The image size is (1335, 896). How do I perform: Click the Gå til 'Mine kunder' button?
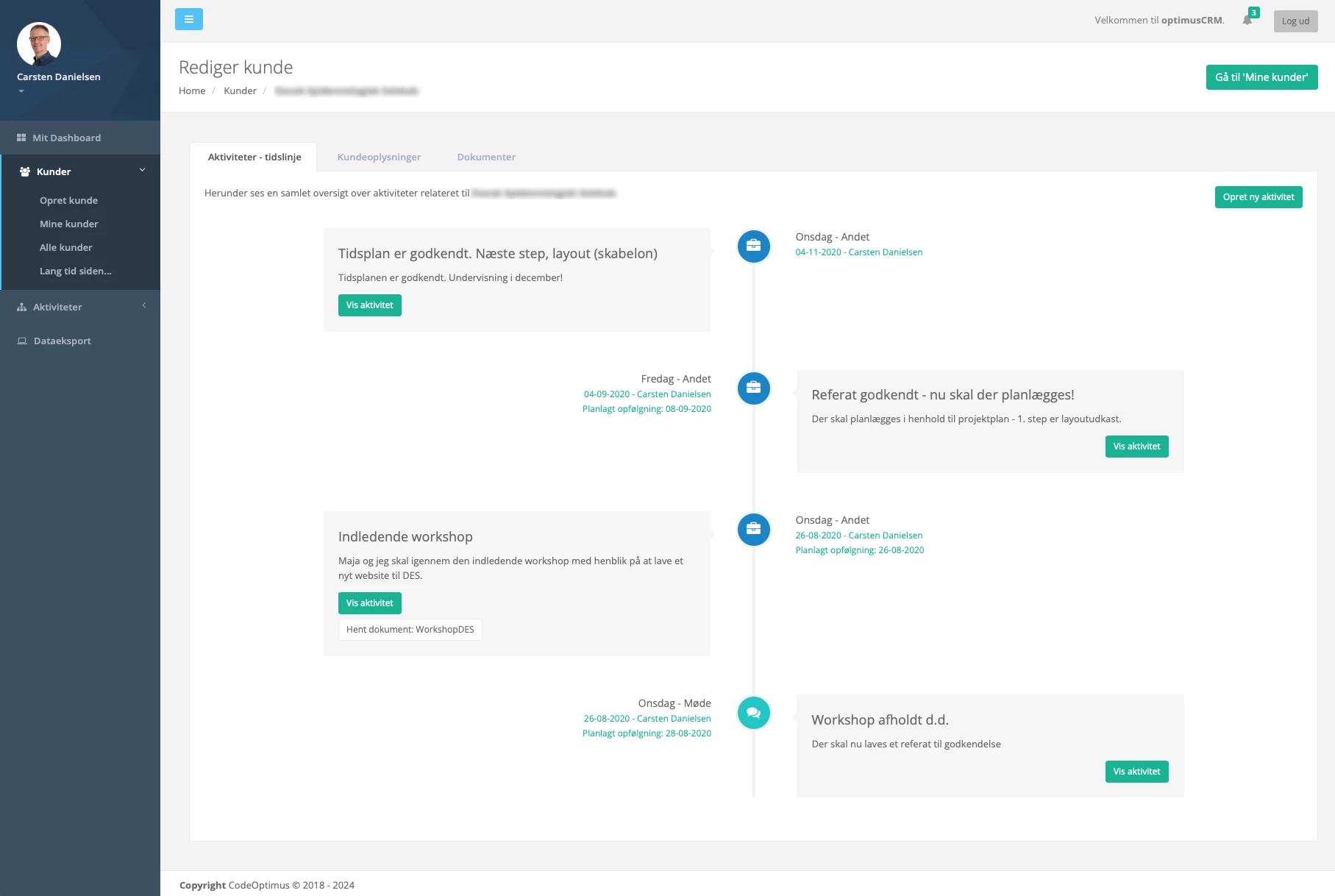1261,77
